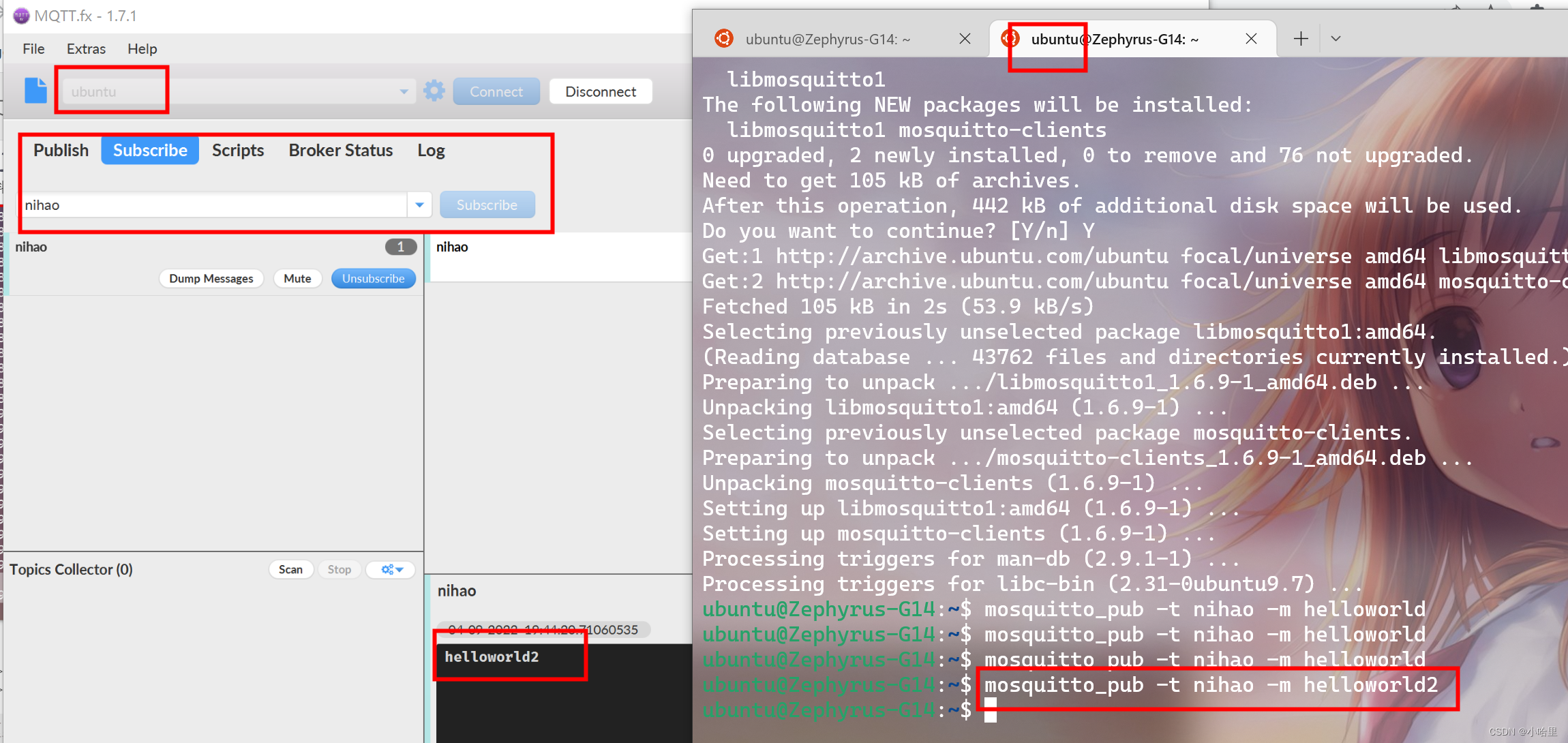Unsubscribe from the nihao topic
1568x743 pixels.
pos(373,278)
